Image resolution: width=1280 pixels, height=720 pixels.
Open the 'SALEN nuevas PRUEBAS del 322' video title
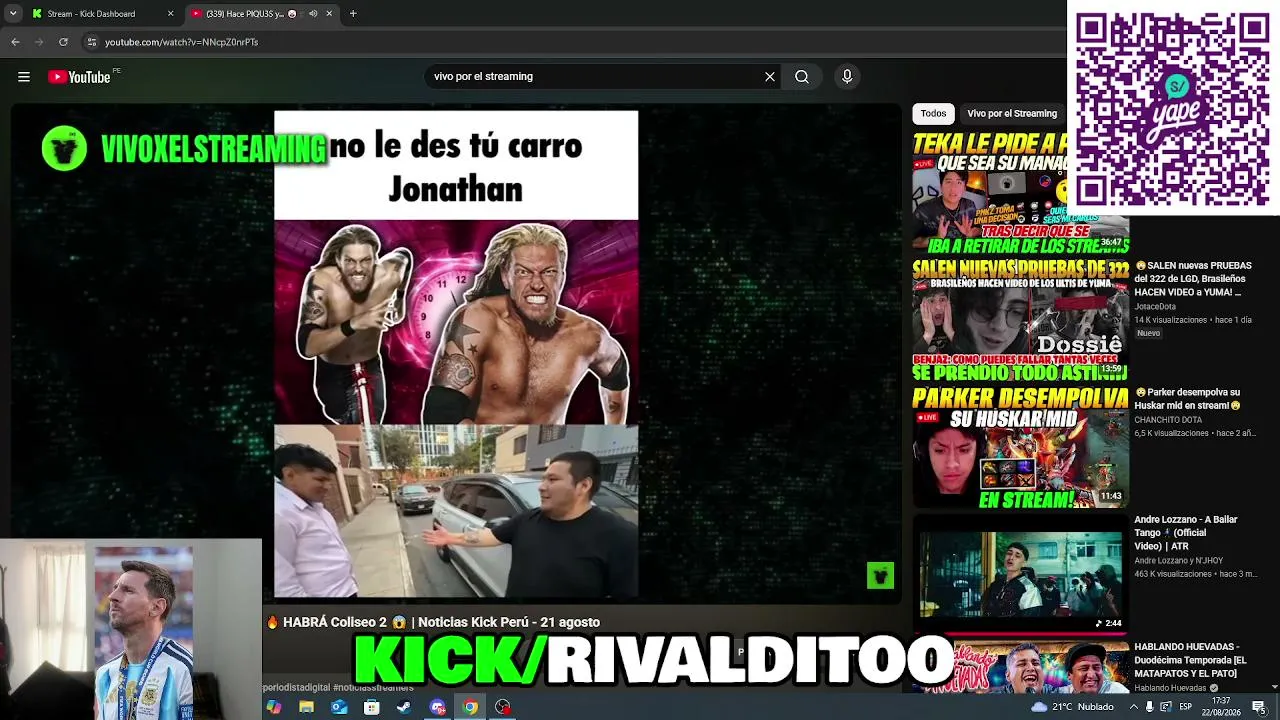1193,279
